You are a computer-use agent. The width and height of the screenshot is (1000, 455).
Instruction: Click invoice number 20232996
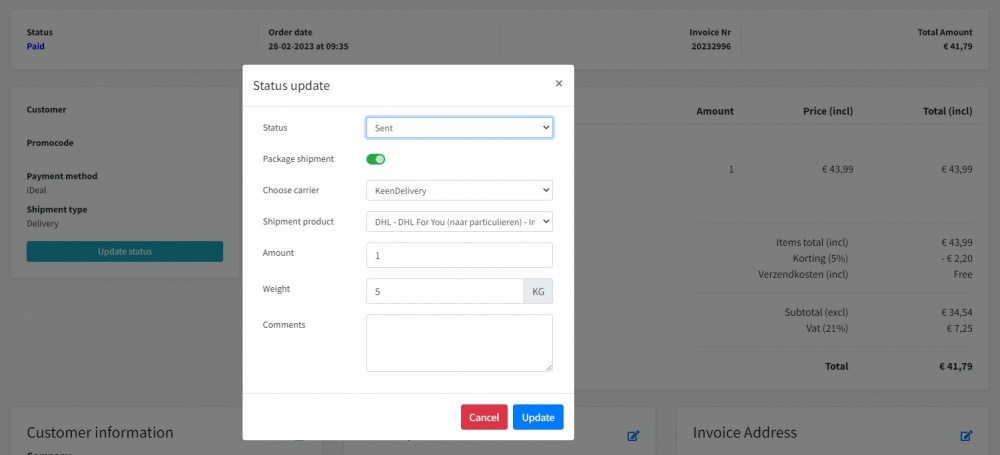(x=711, y=47)
